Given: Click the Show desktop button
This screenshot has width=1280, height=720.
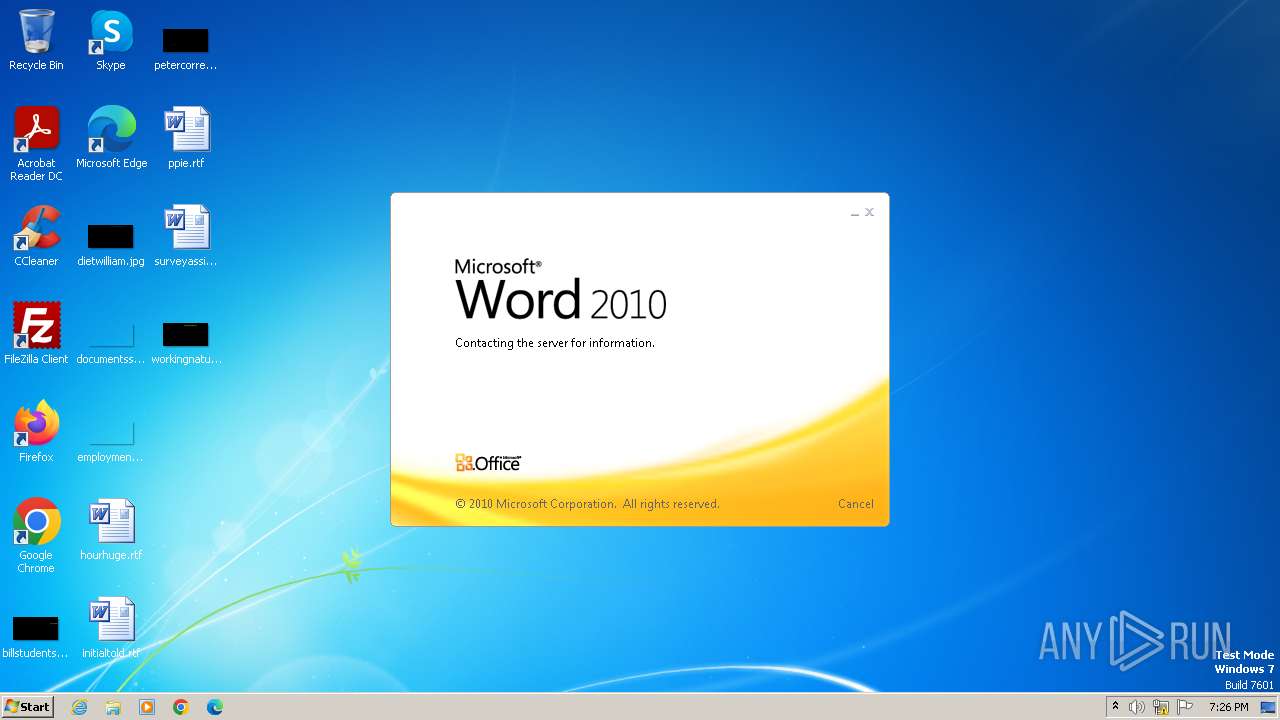Looking at the screenshot, I should click(1268, 707).
